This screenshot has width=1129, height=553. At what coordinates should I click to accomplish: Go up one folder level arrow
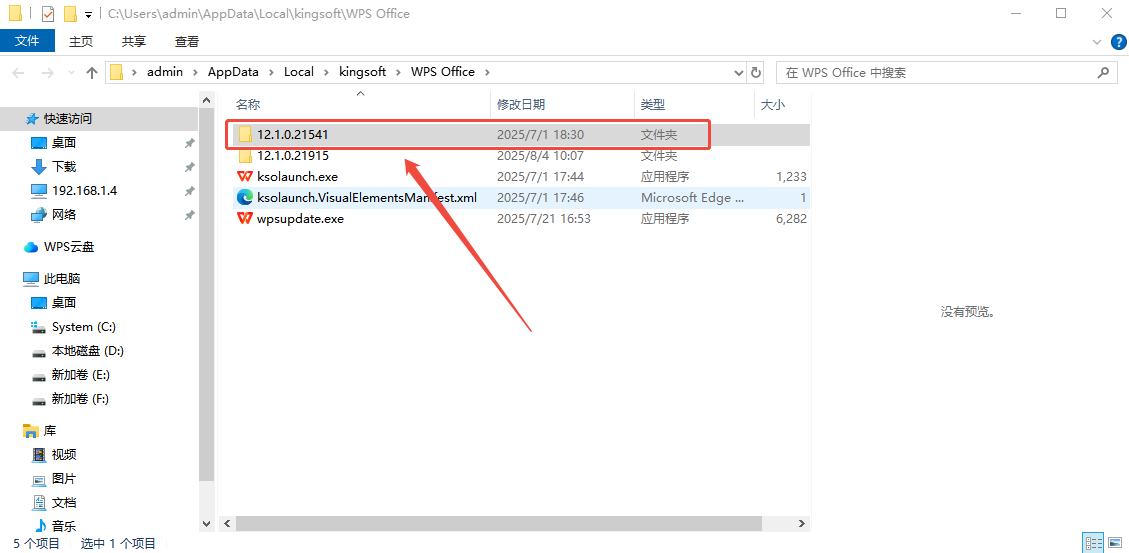91,72
